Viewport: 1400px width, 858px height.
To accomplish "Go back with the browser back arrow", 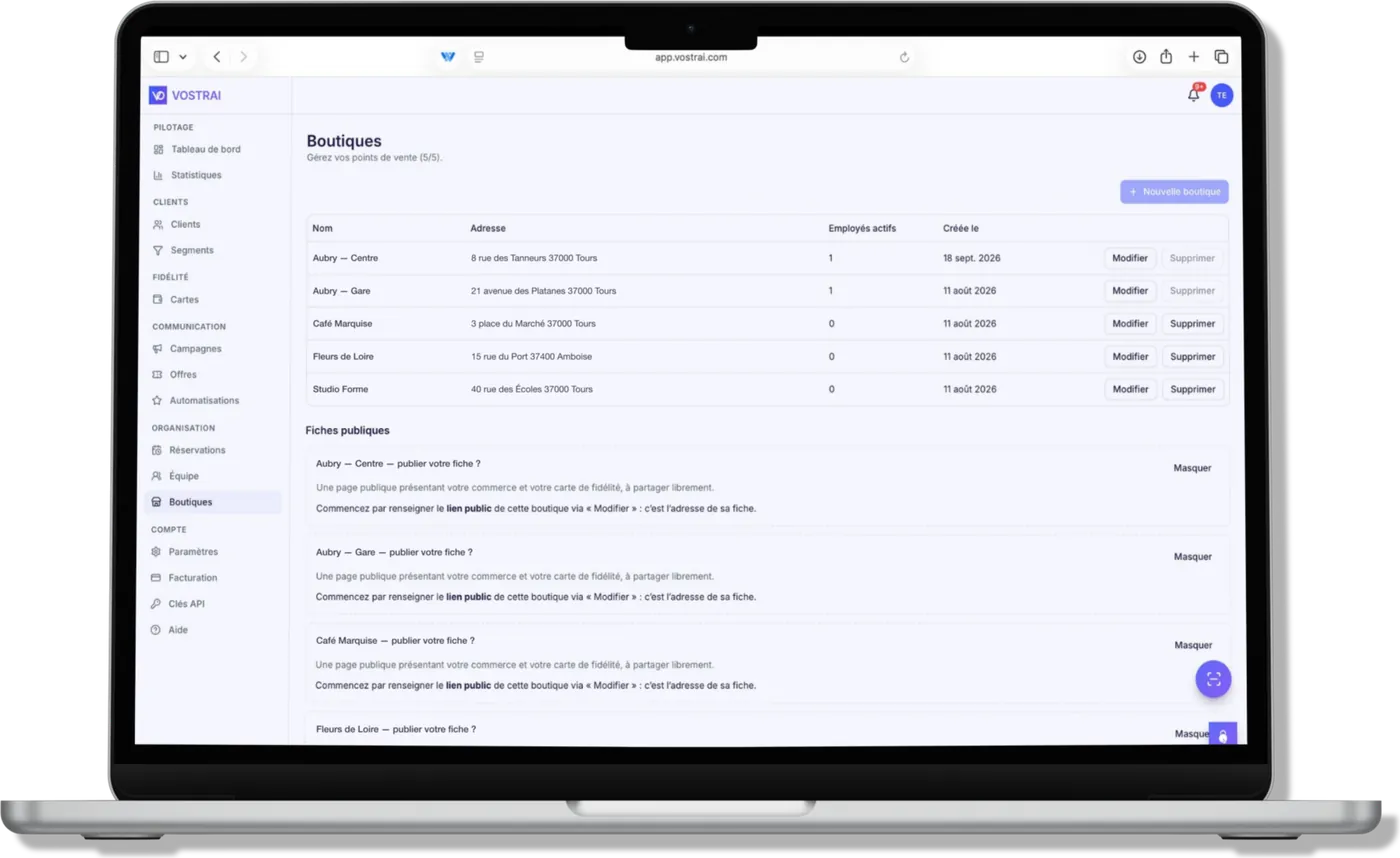I will (x=217, y=57).
